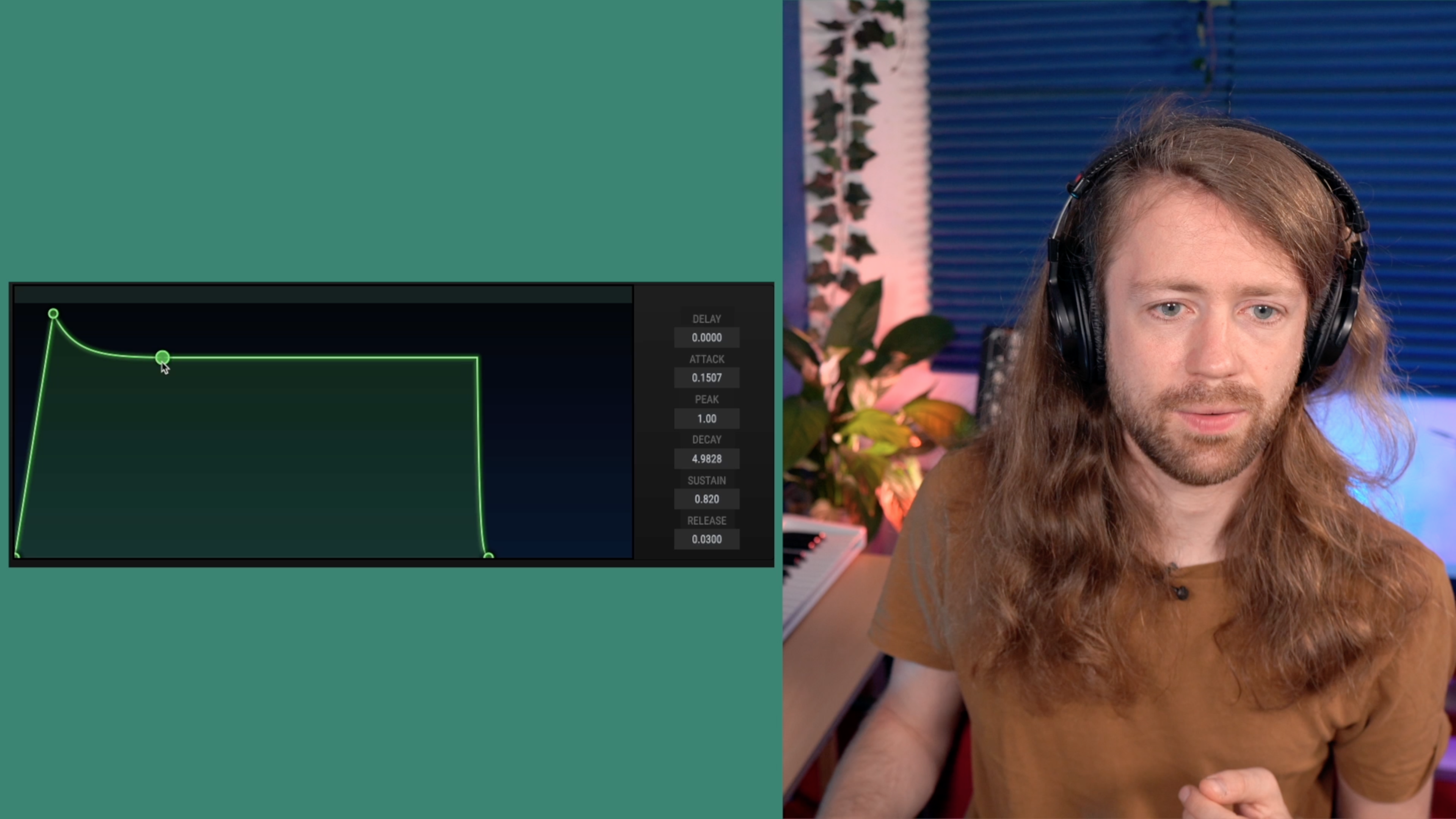Click the DELAY value field 0.0000
Screen dimensions: 1456x819
point(706,337)
